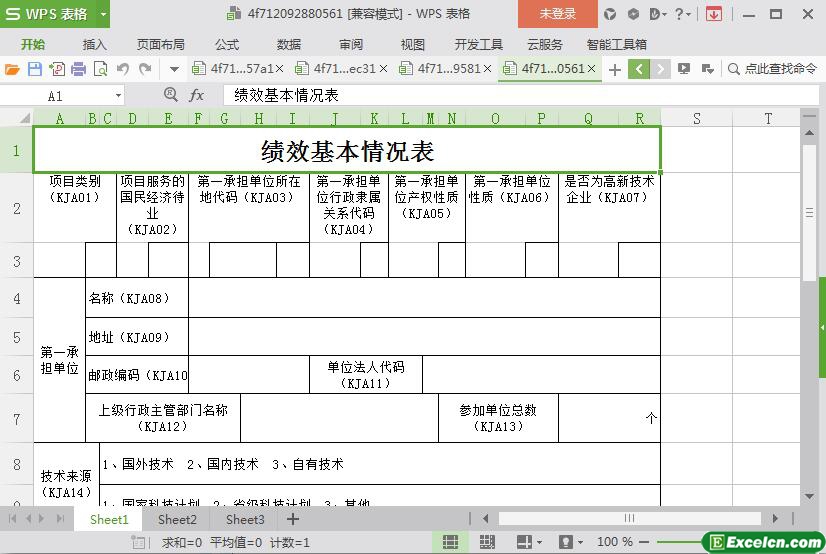Open the 插入 ribbon tab
The width and height of the screenshot is (826, 554).
[x=95, y=44]
